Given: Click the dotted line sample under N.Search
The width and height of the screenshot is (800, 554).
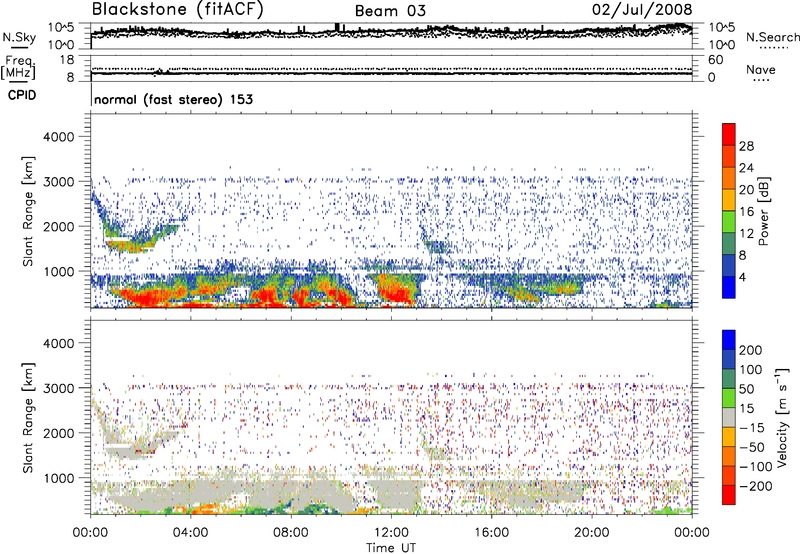Looking at the screenshot, I should [x=774, y=48].
